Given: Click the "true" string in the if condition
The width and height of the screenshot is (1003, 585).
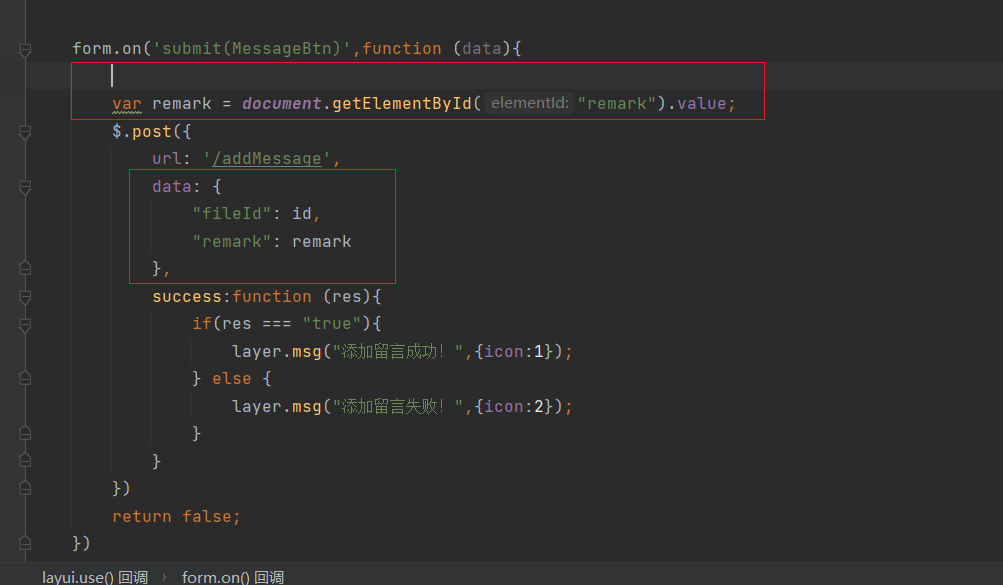Looking at the screenshot, I should click(331, 324).
